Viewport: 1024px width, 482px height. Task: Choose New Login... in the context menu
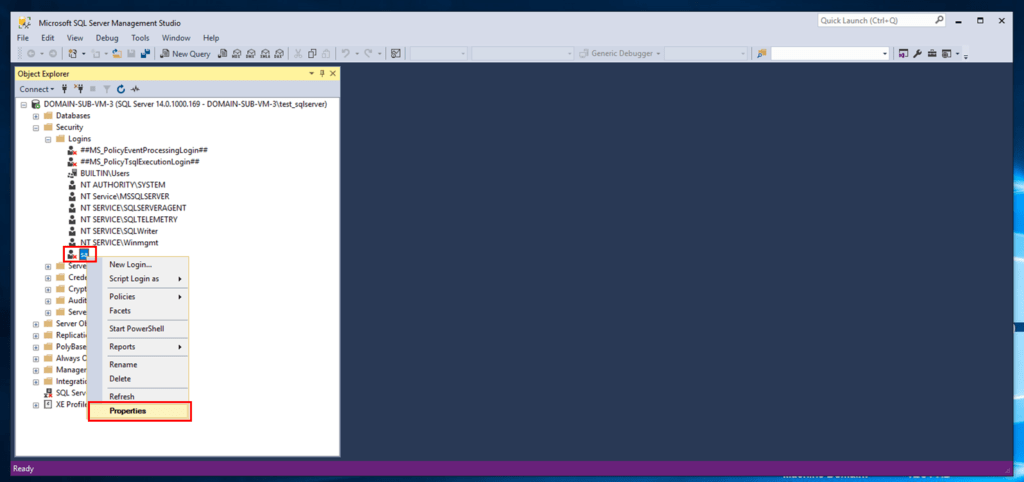pyautogui.click(x=131, y=264)
